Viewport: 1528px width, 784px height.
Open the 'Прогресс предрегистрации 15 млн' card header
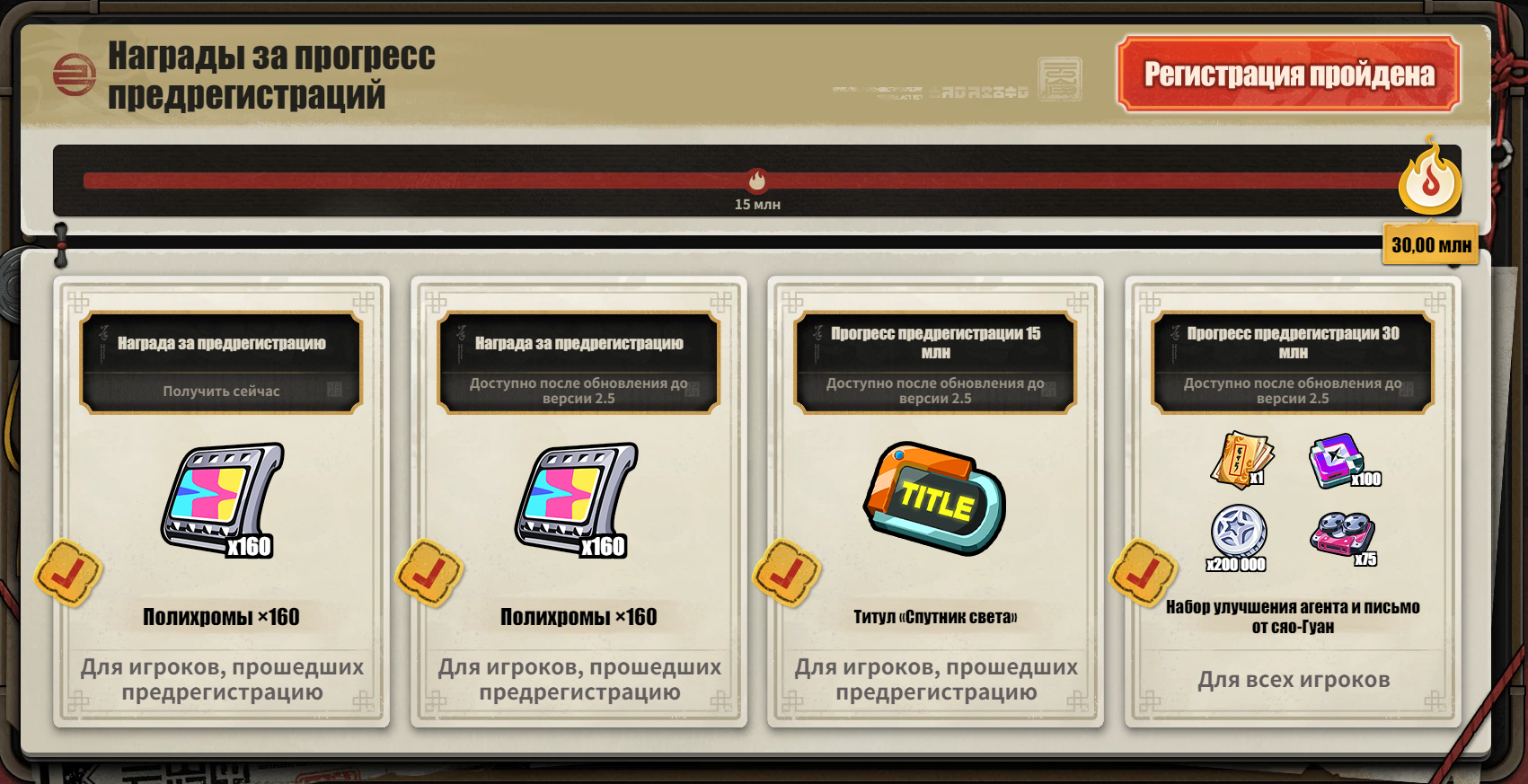935,342
